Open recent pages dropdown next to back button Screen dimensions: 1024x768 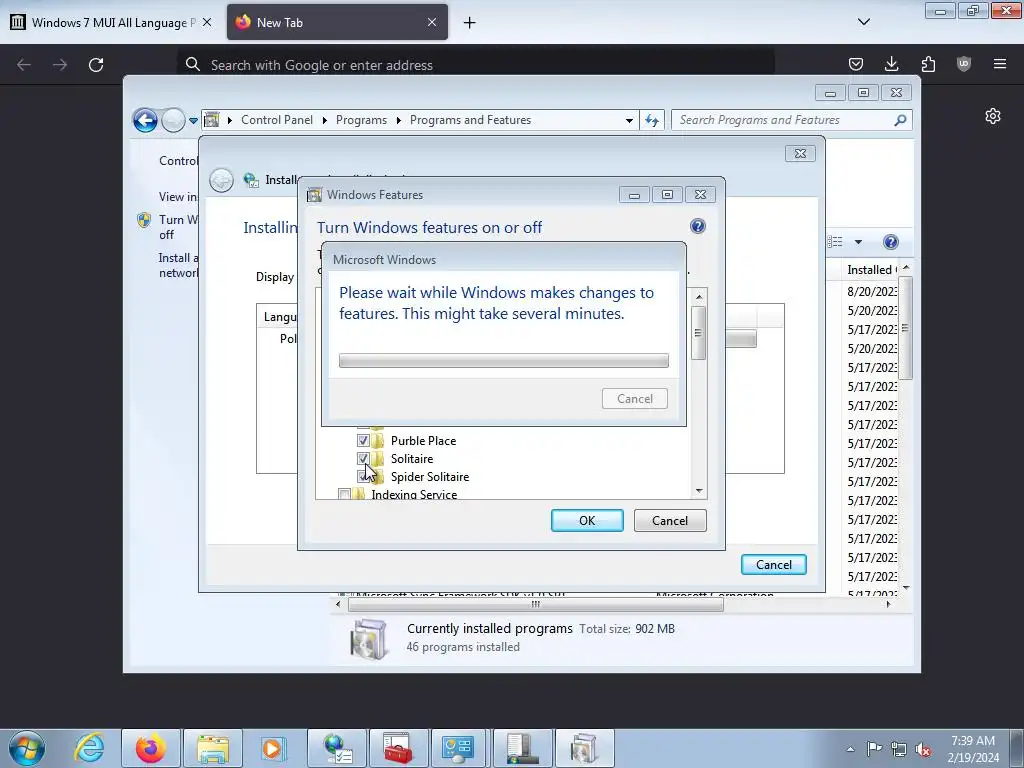pyautogui.click(x=193, y=120)
